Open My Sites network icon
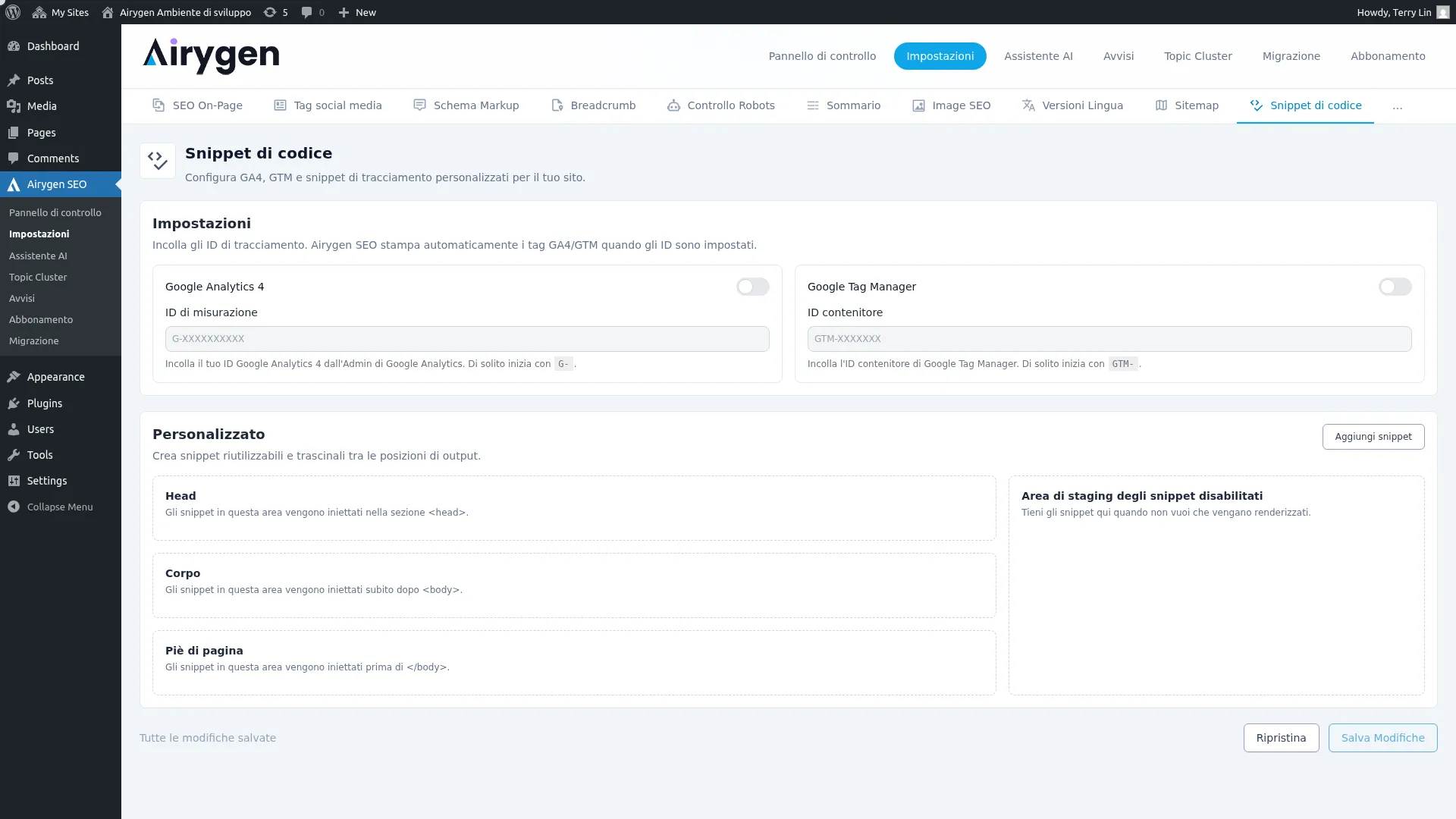Viewport: 1456px width, 819px height. click(x=39, y=12)
